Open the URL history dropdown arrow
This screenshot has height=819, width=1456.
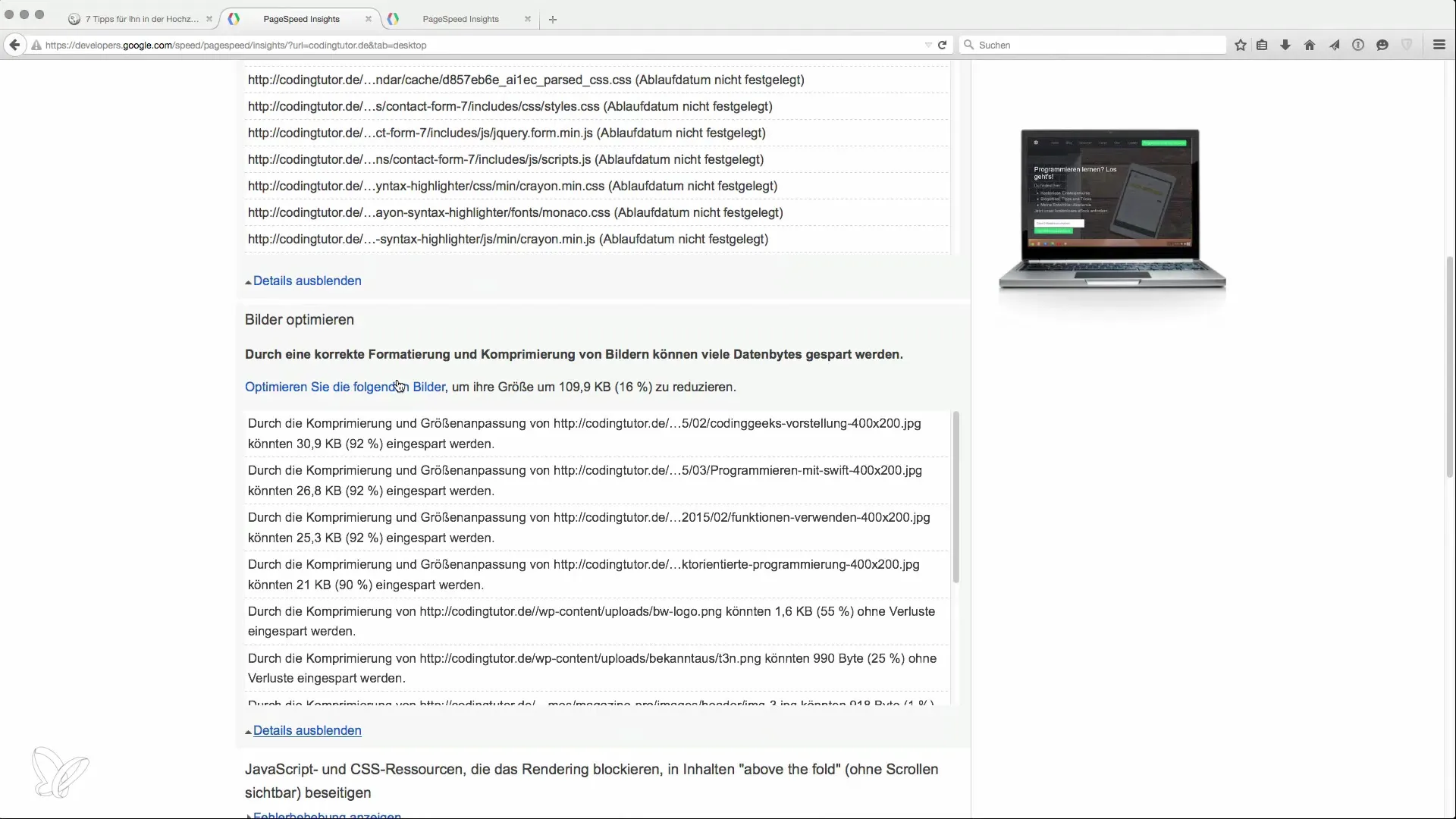928,45
